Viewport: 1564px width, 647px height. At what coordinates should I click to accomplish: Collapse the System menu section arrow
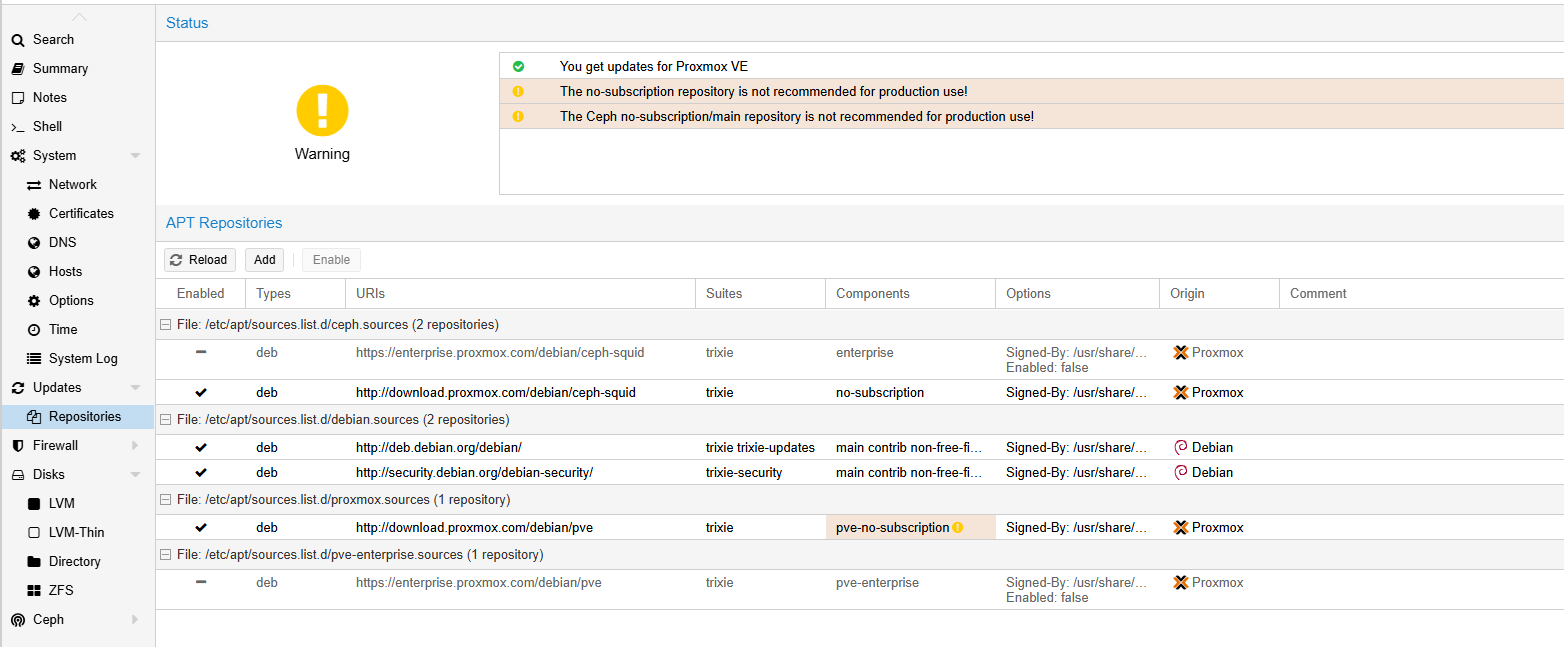tap(135, 156)
